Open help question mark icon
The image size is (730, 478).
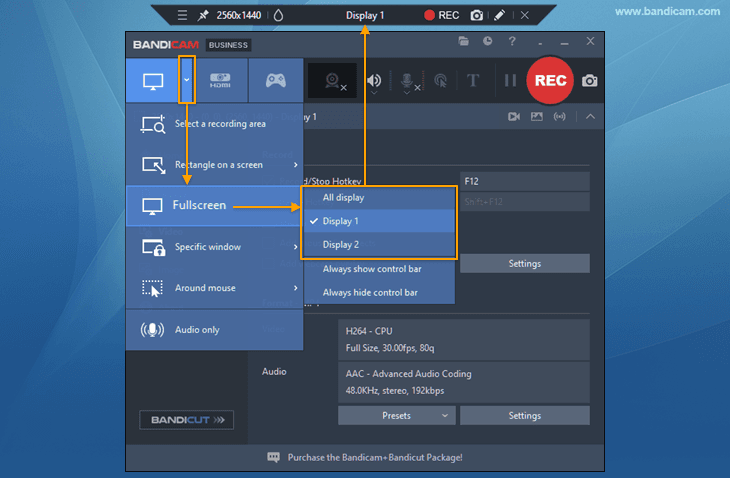click(512, 41)
